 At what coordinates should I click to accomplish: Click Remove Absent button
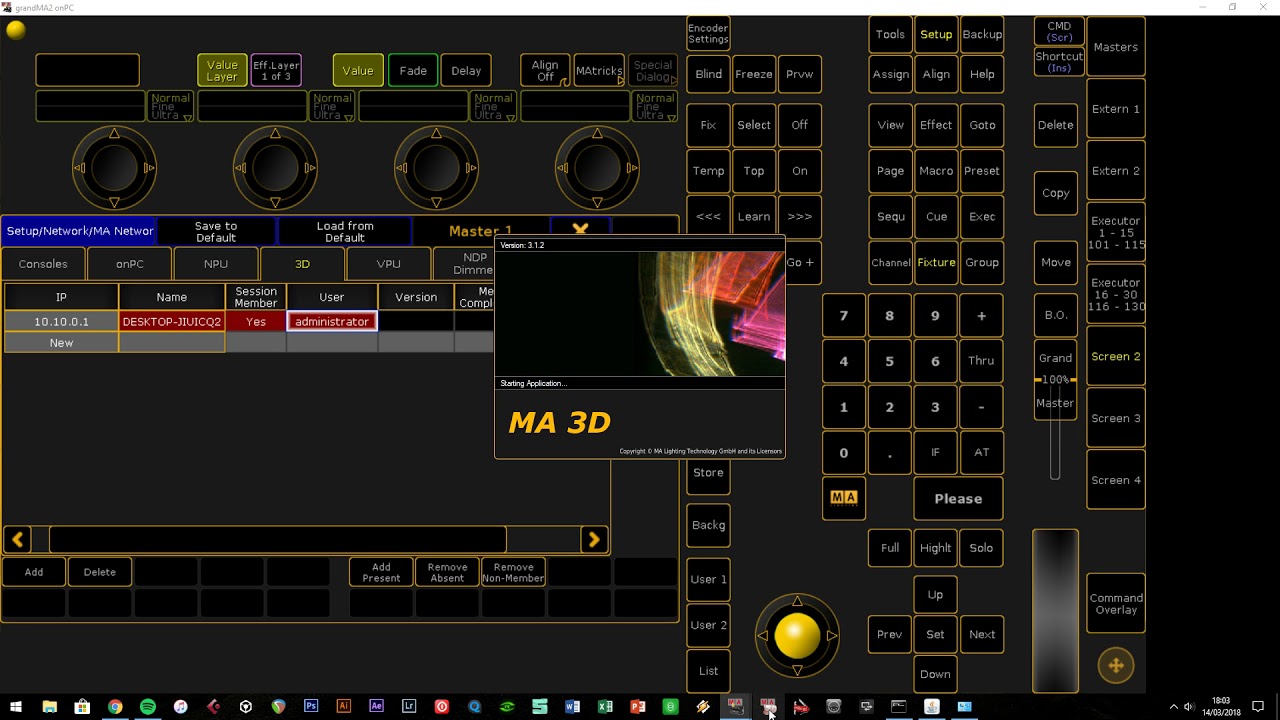(447, 572)
